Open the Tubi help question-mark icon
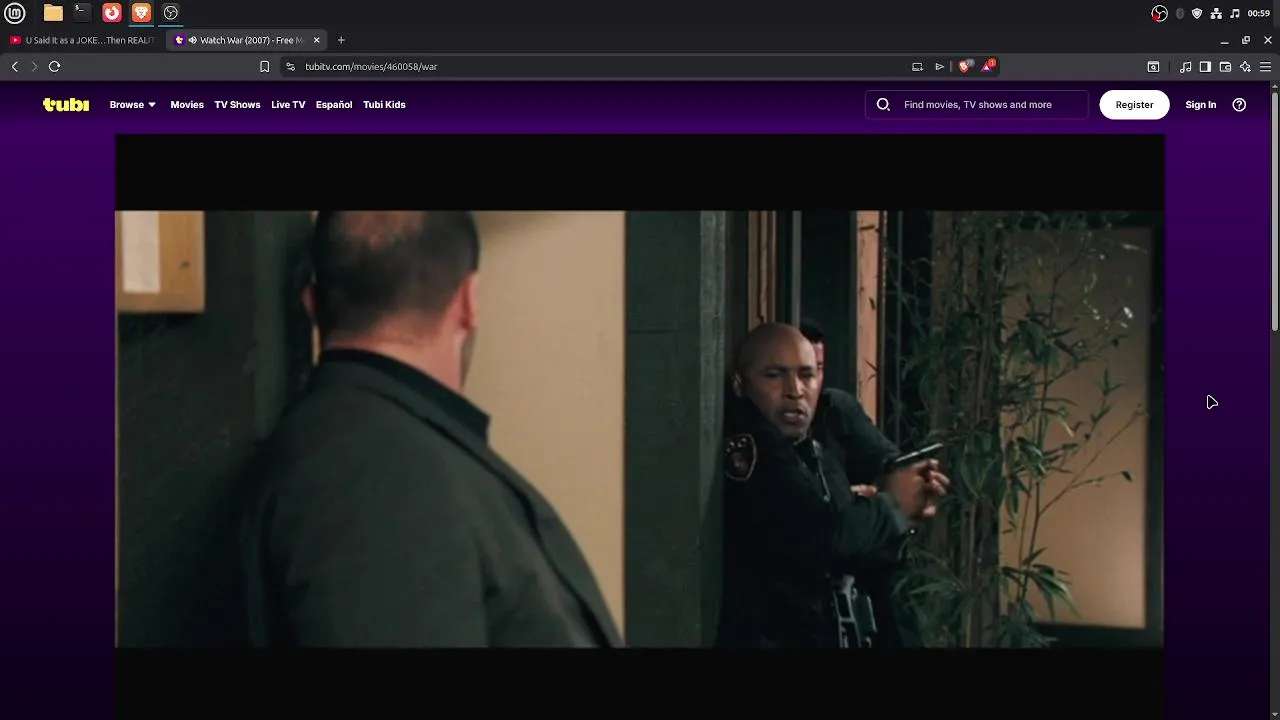This screenshot has height=720, width=1280. tap(1239, 104)
